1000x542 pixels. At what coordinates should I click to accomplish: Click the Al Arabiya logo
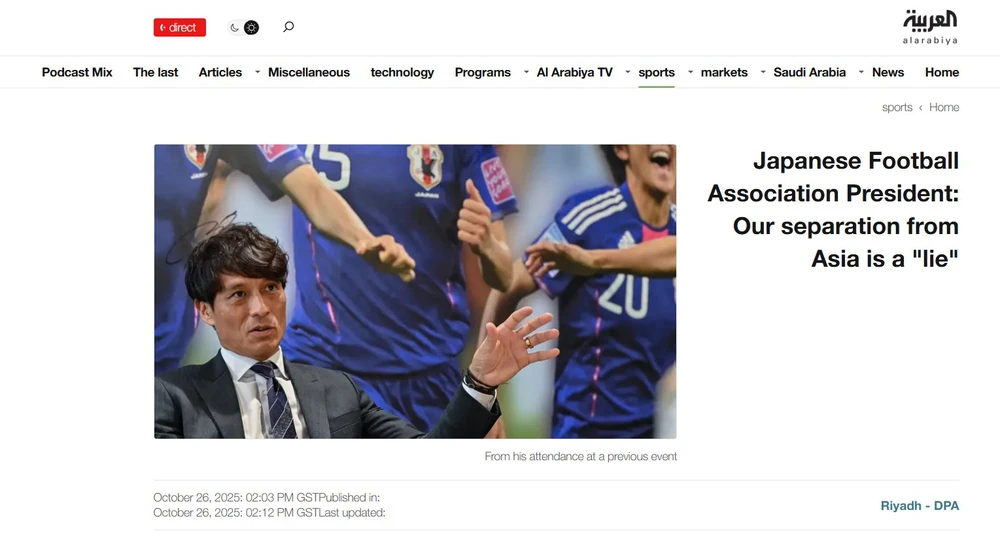point(930,27)
